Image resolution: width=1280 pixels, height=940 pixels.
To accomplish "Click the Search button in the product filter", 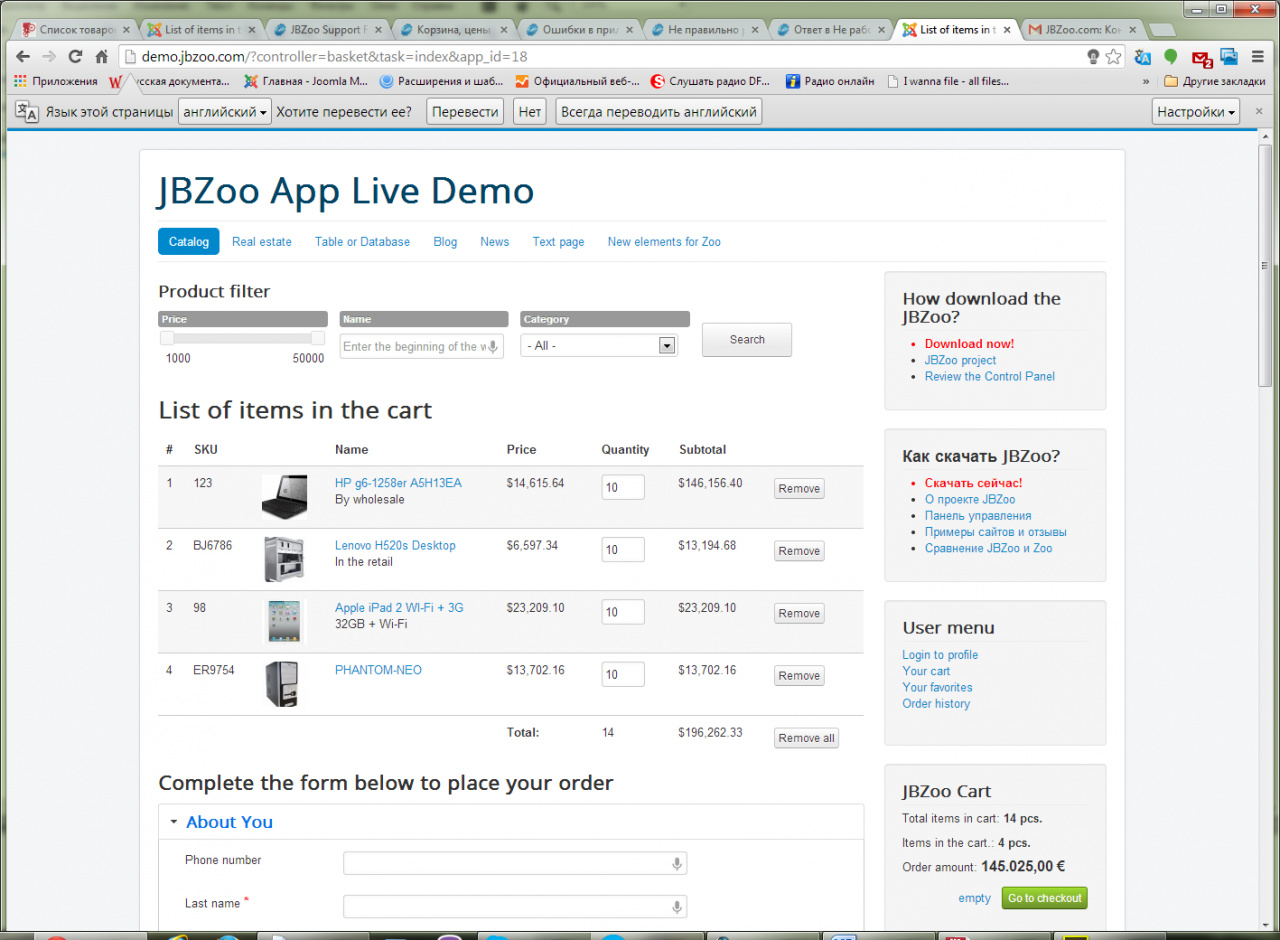I will pos(747,340).
